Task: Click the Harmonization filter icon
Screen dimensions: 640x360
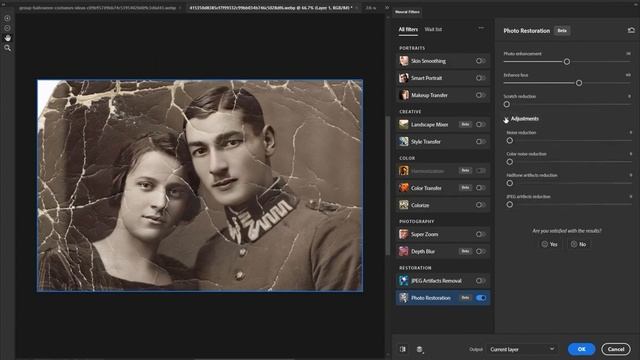Action: coord(404,171)
